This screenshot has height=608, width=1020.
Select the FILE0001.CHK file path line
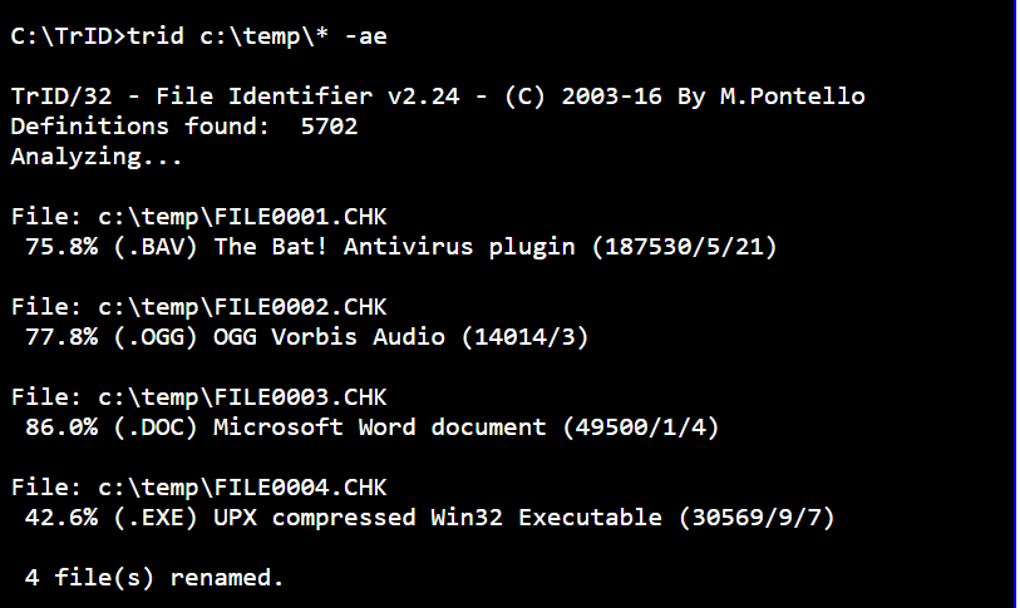point(198,217)
